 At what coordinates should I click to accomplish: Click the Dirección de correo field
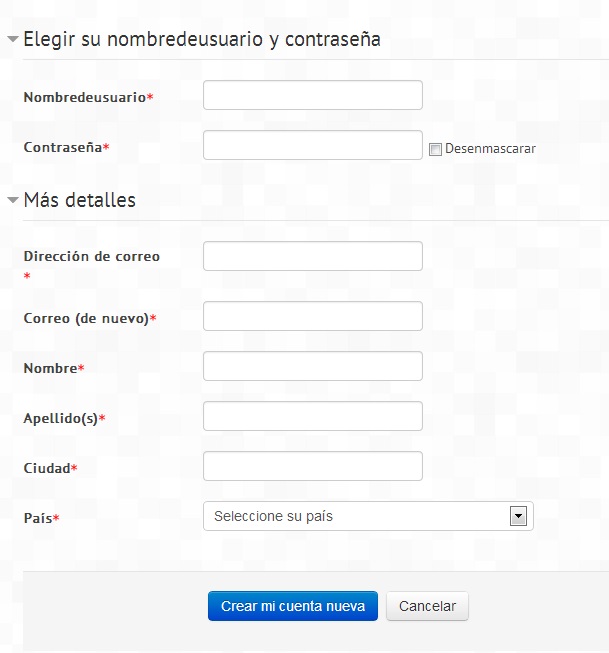(x=313, y=256)
